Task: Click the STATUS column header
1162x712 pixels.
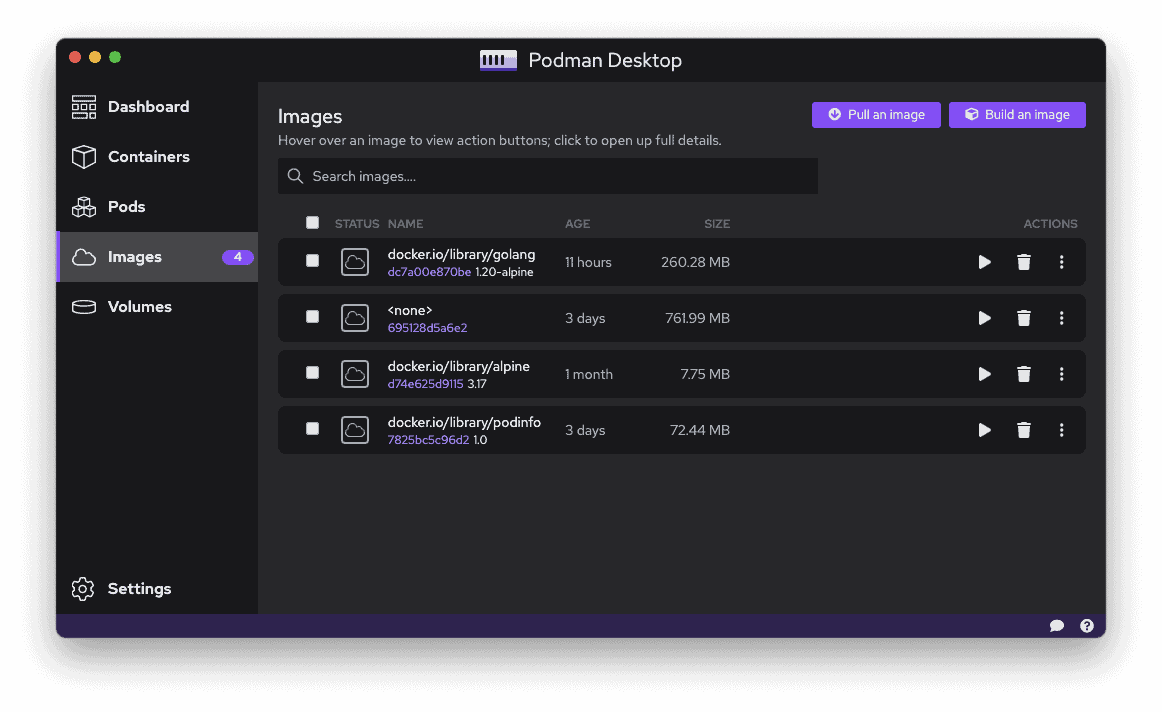Action: click(x=356, y=224)
